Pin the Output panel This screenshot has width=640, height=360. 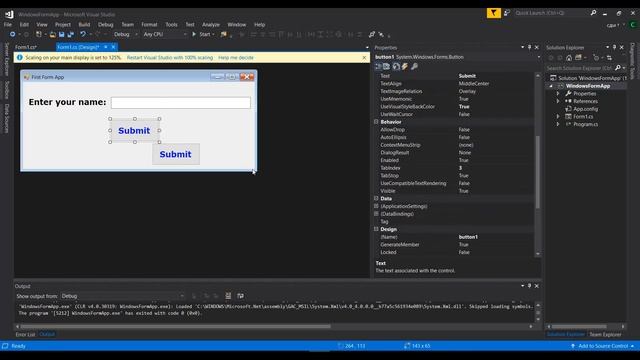pyautogui.click(x=529, y=286)
